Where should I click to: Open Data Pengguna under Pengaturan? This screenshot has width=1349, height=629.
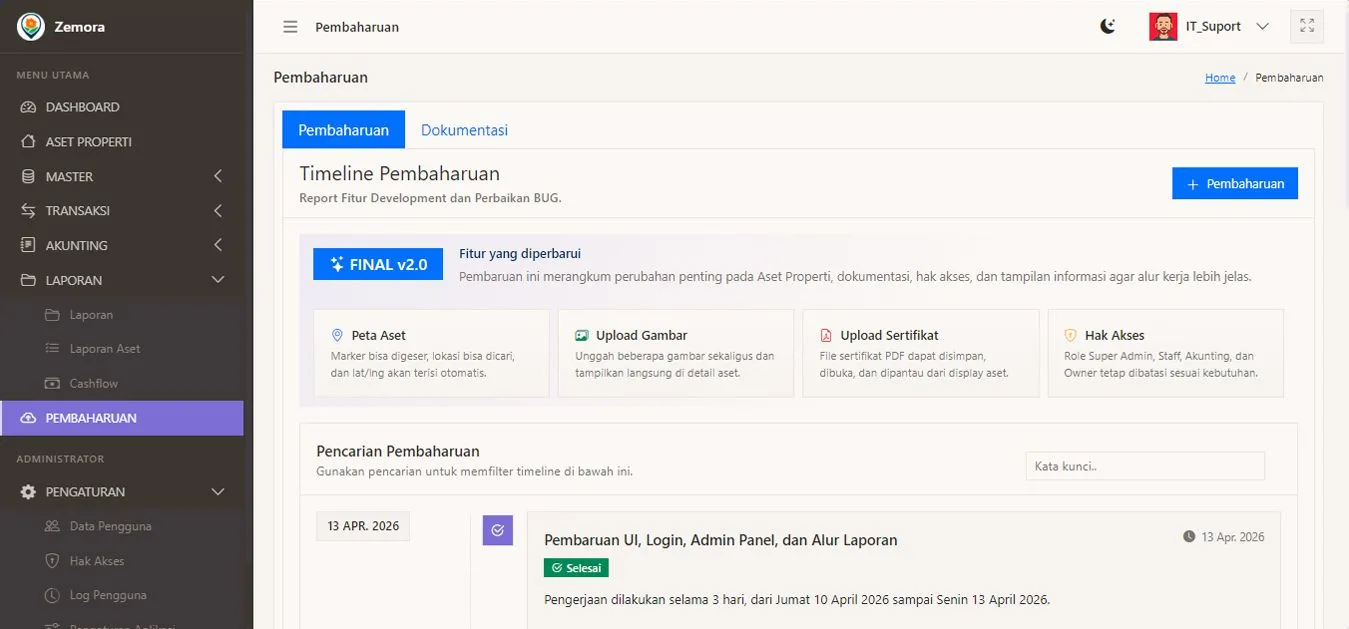(x=110, y=527)
